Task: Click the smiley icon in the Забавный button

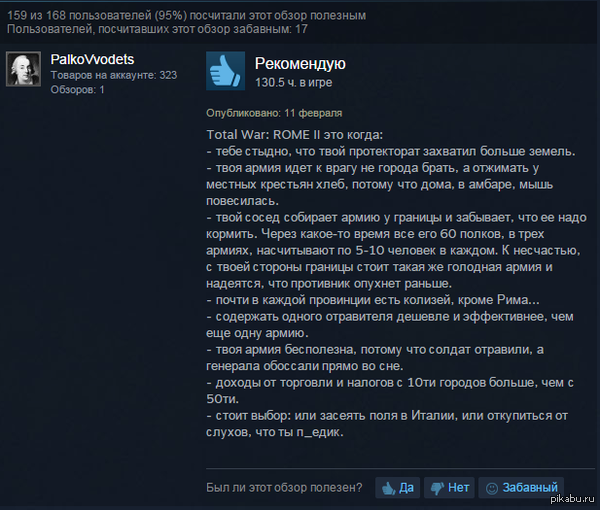Action: [492, 488]
